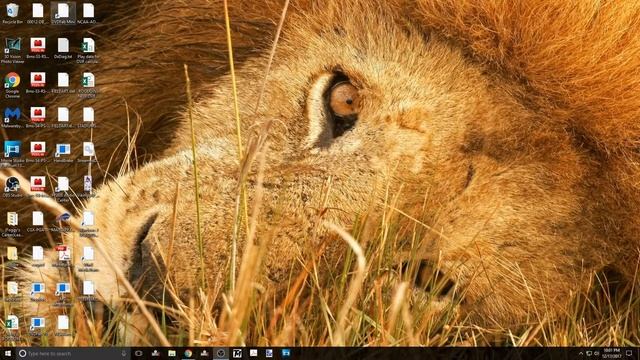Select the NCAA-AD file on the desktop

[88, 13]
